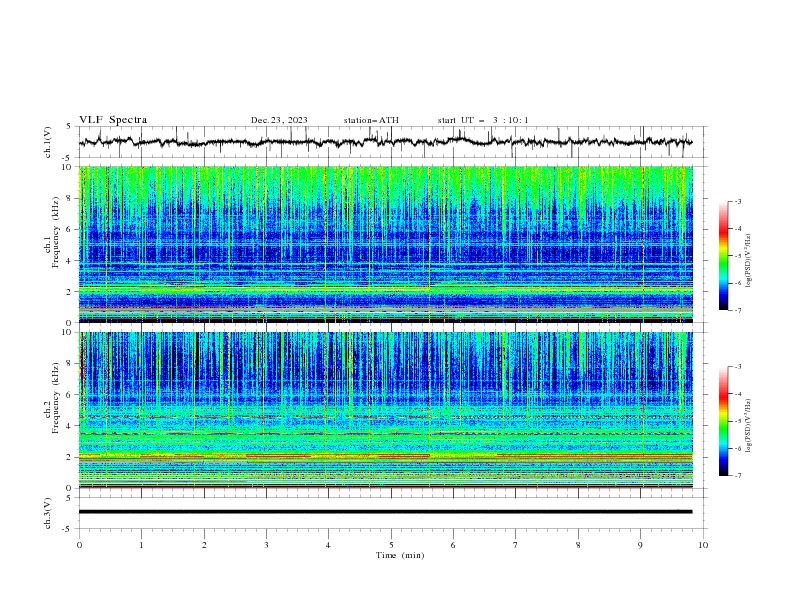792x612 pixels.
Task: Click time axis tick label "0"
Action: pos(79,545)
